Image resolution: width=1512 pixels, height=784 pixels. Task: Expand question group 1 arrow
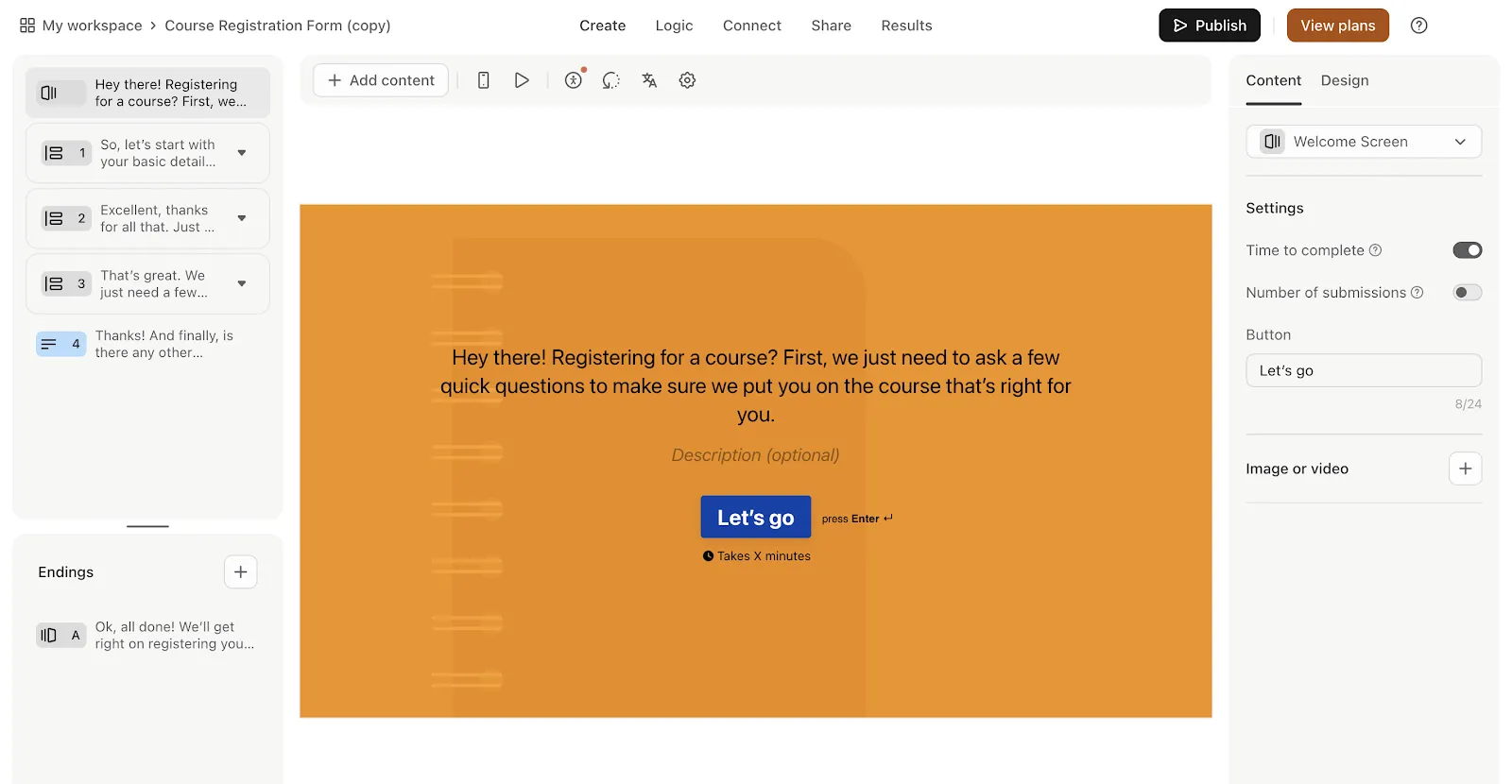tap(242, 153)
